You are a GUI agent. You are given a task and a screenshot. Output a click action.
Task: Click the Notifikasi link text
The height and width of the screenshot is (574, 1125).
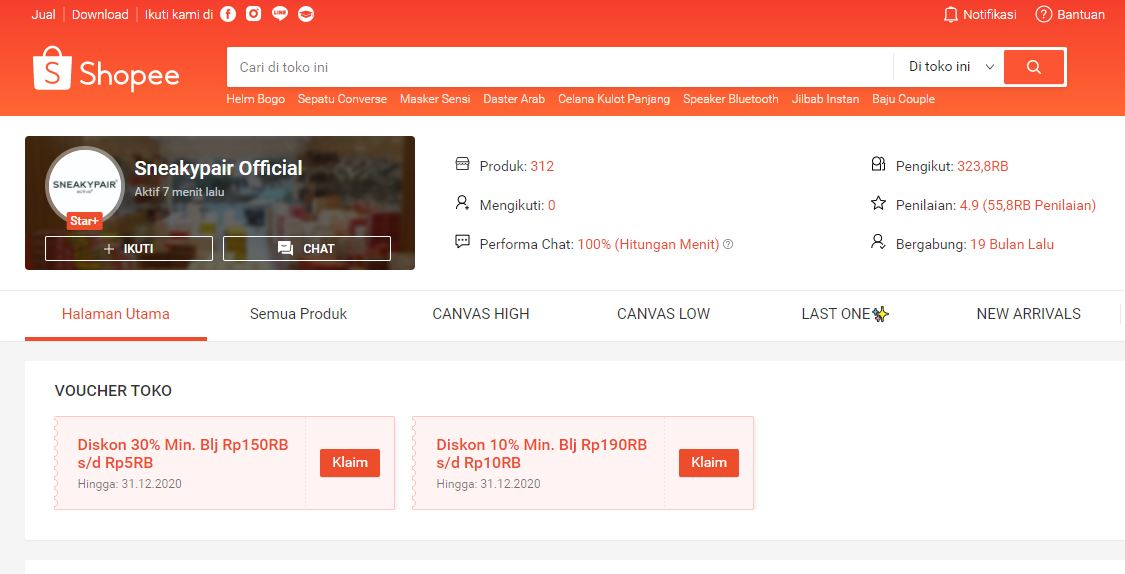coord(989,14)
